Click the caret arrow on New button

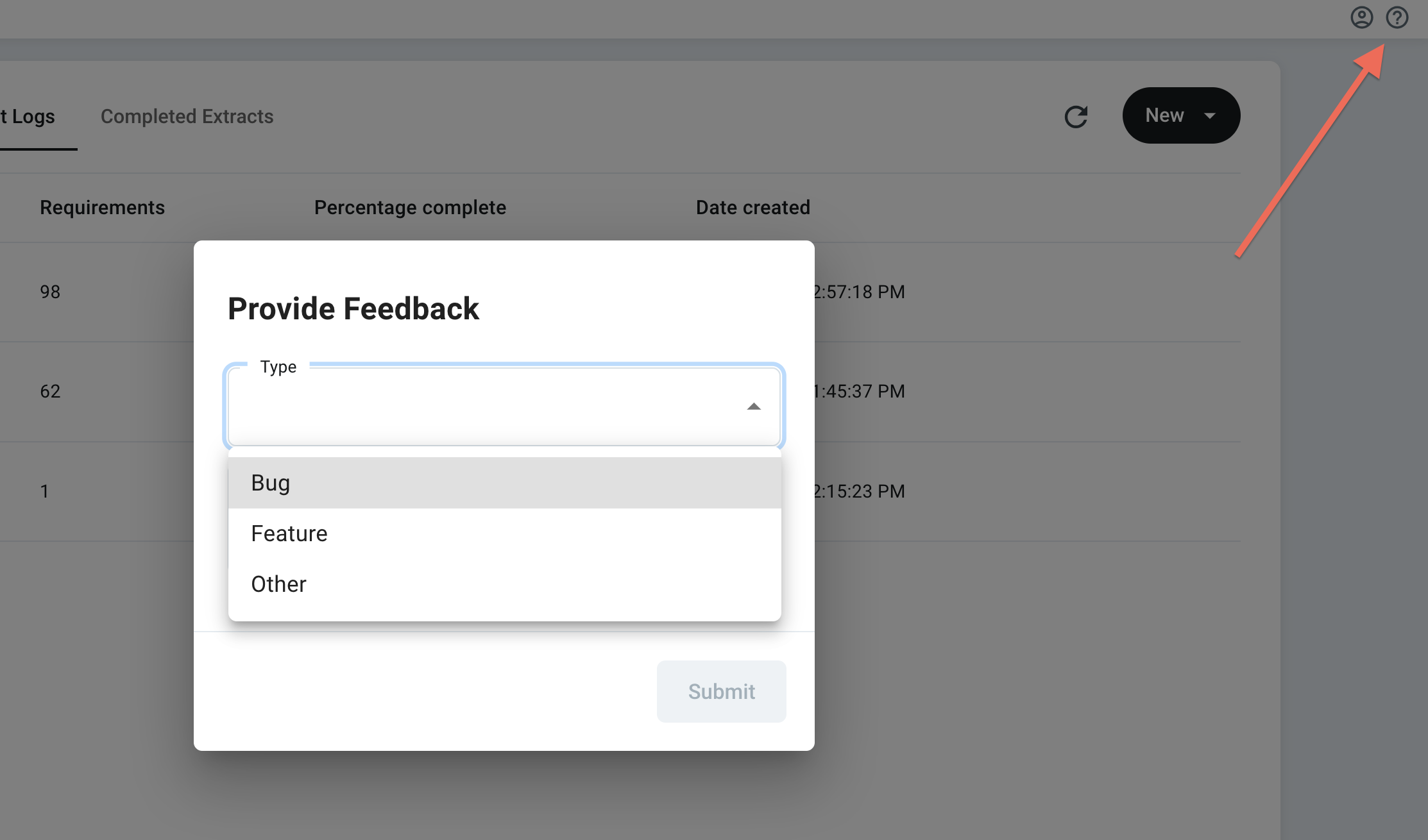pos(1210,116)
